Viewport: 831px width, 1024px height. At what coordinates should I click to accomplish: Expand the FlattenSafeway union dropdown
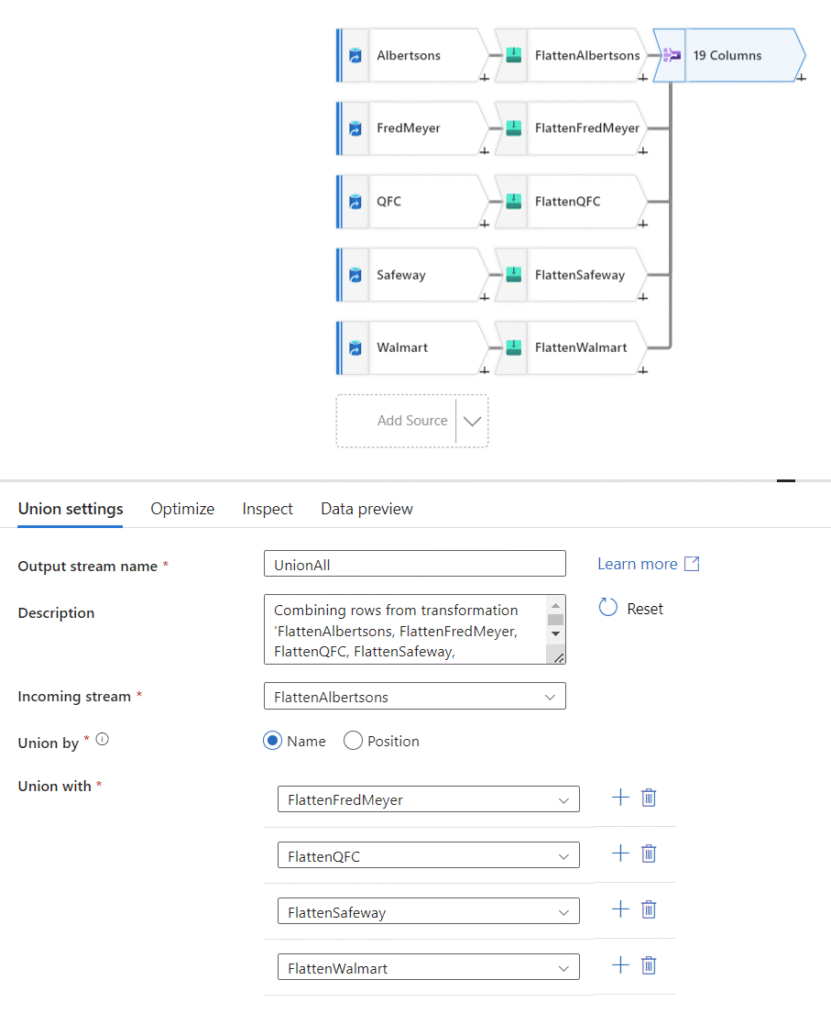click(x=429, y=911)
